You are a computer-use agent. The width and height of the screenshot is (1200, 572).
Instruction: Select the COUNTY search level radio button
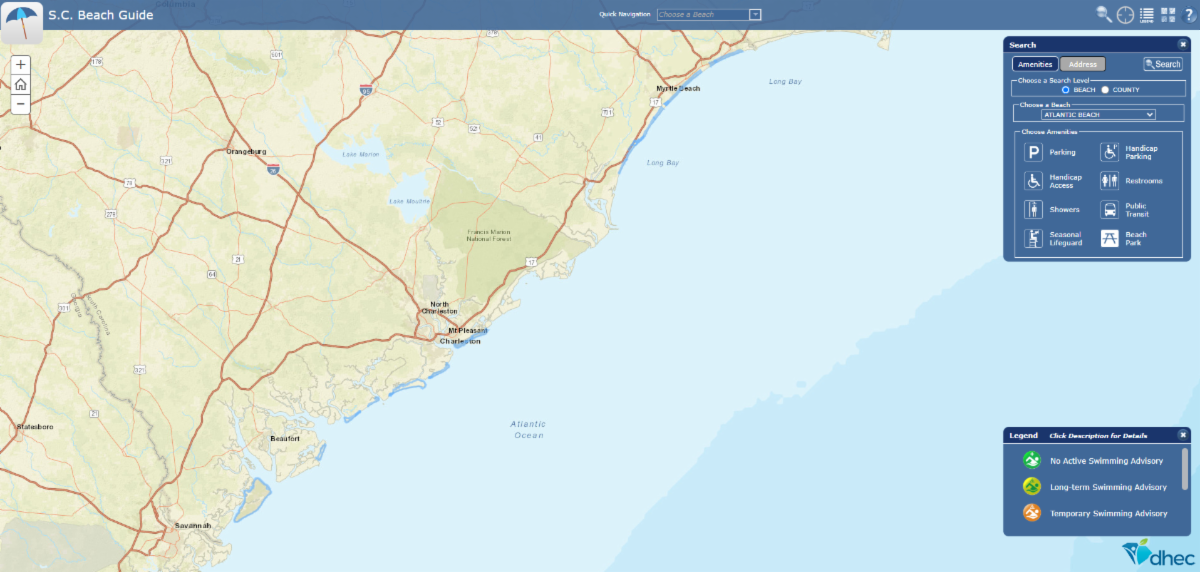[1105, 90]
